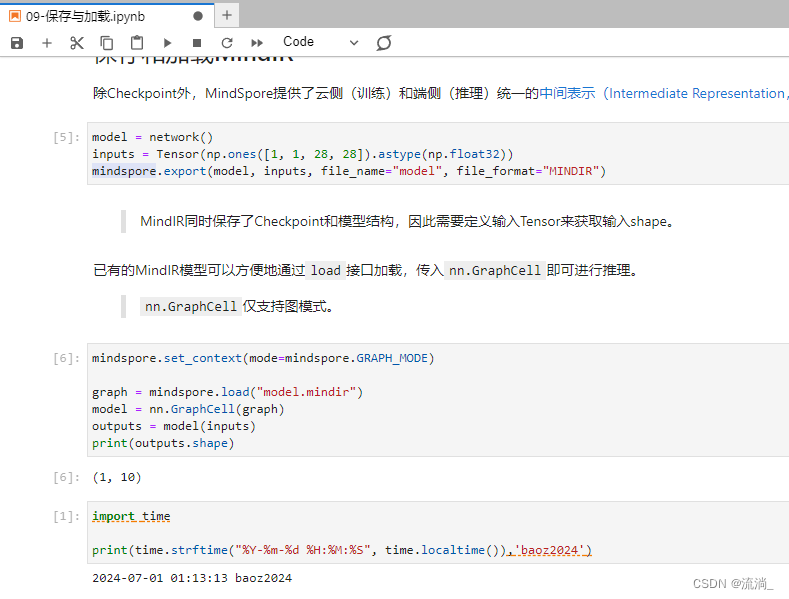This screenshot has width=789, height=599.
Task: Open a new launcher tab with the plus button
Action: coord(227,16)
